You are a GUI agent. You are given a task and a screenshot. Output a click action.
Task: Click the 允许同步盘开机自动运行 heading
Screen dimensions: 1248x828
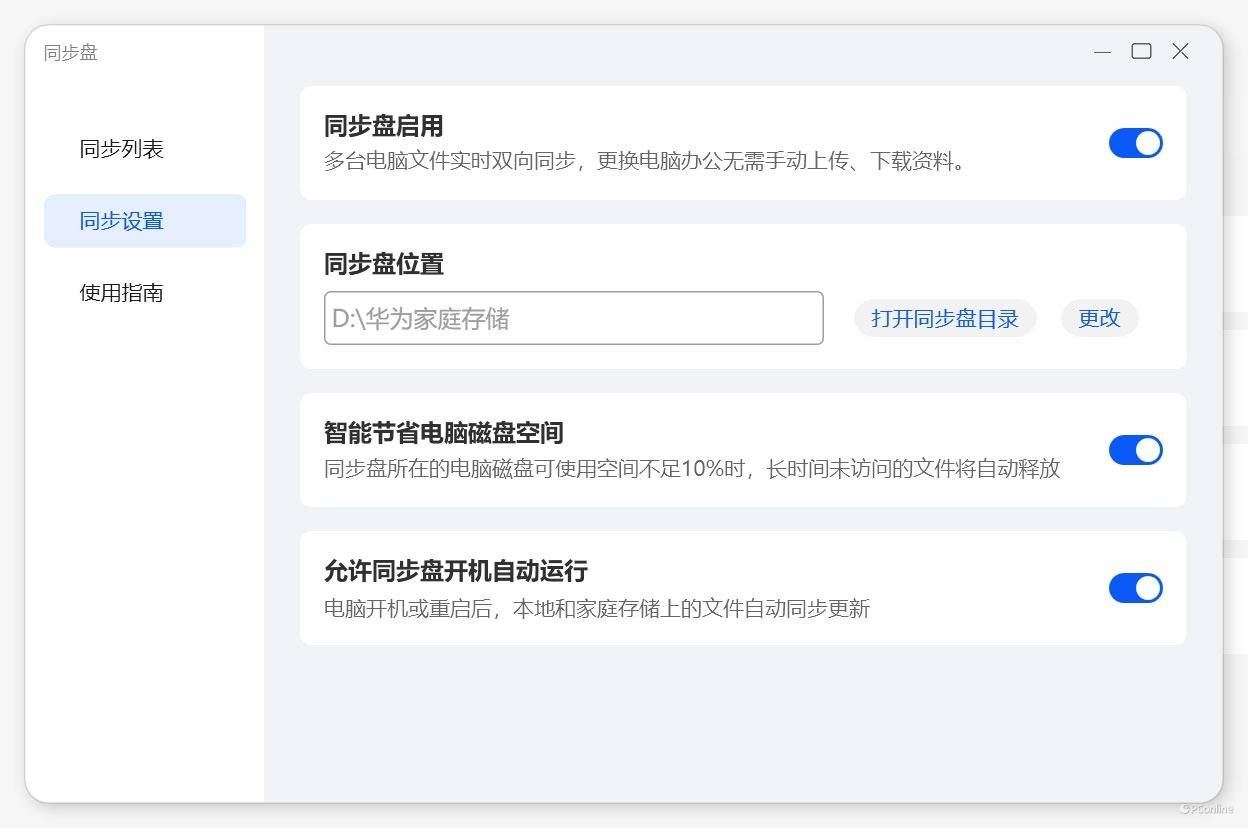click(x=455, y=571)
